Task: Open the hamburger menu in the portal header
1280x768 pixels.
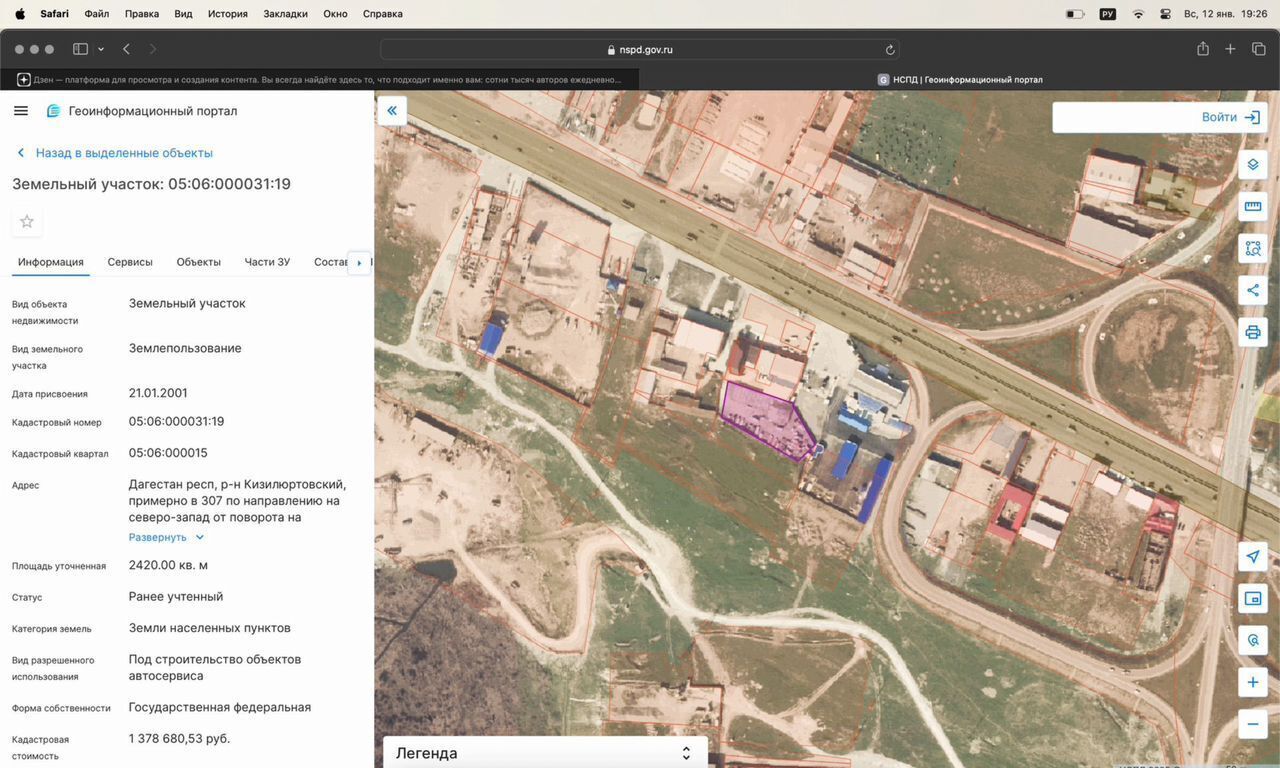Action: pos(21,111)
